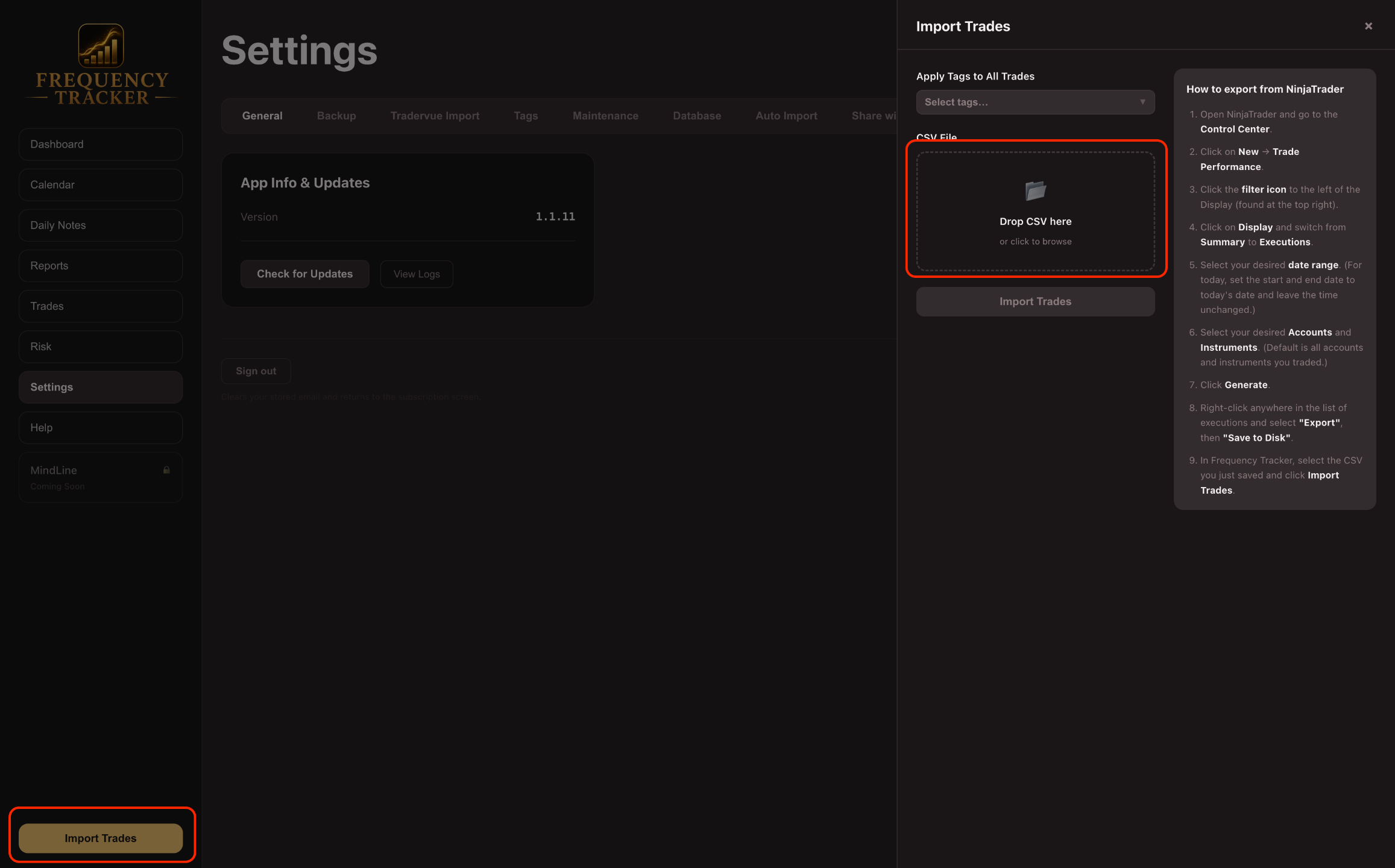The width and height of the screenshot is (1395, 868).
Task: Open the Database tab
Action: [697, 116]
